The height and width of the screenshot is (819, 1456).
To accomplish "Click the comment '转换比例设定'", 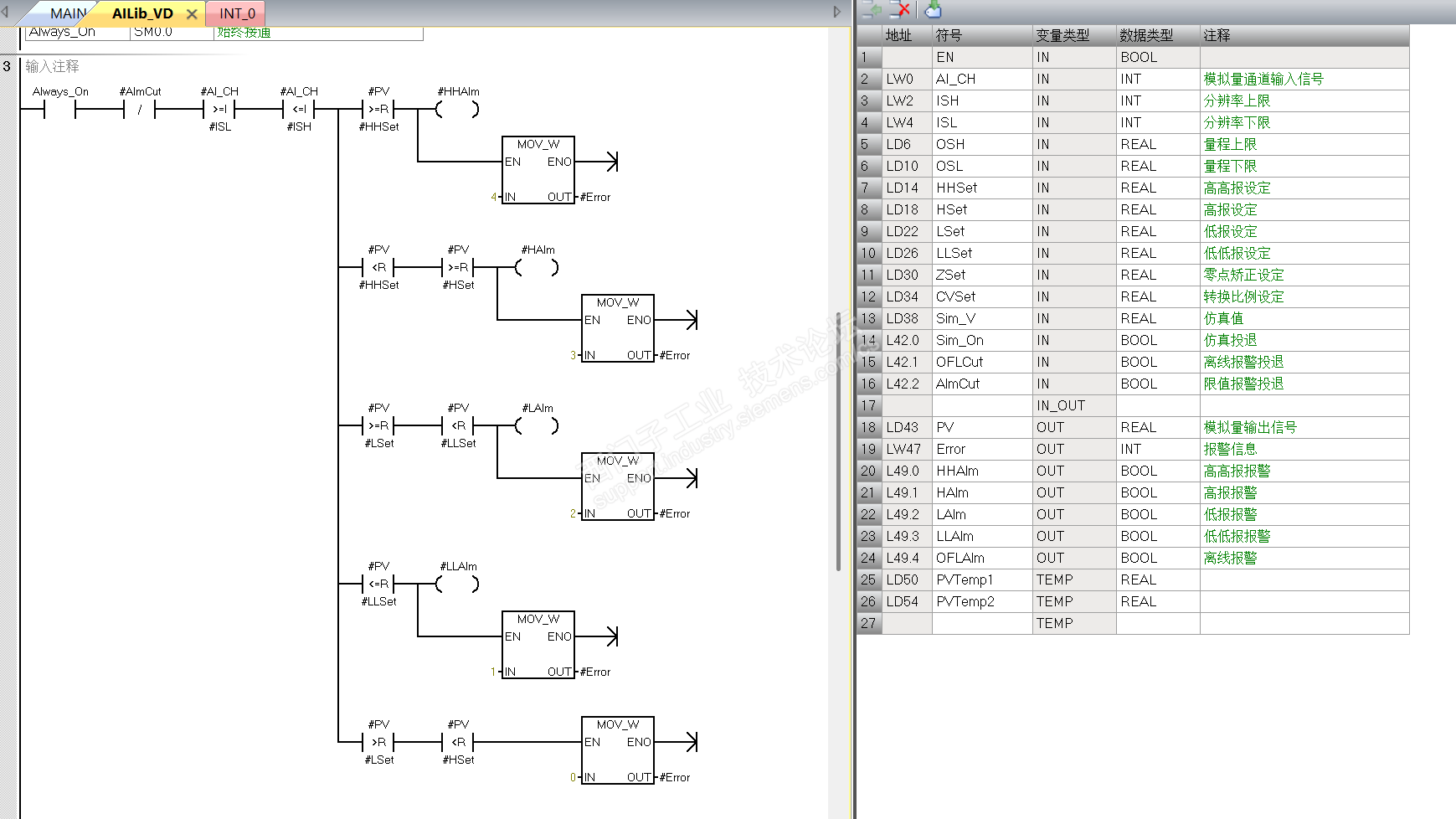I will tap(1243, 296).
